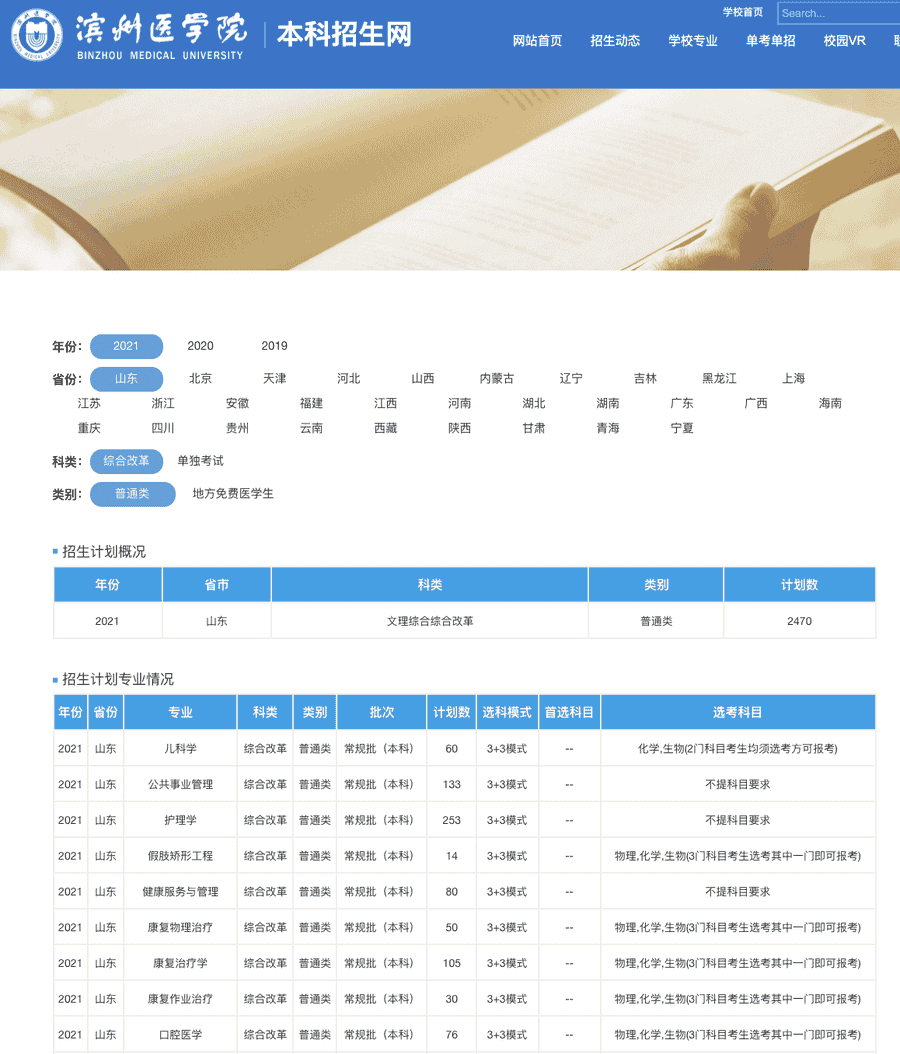
Task: Select year 2019 filter
Action: click(274, 346)
